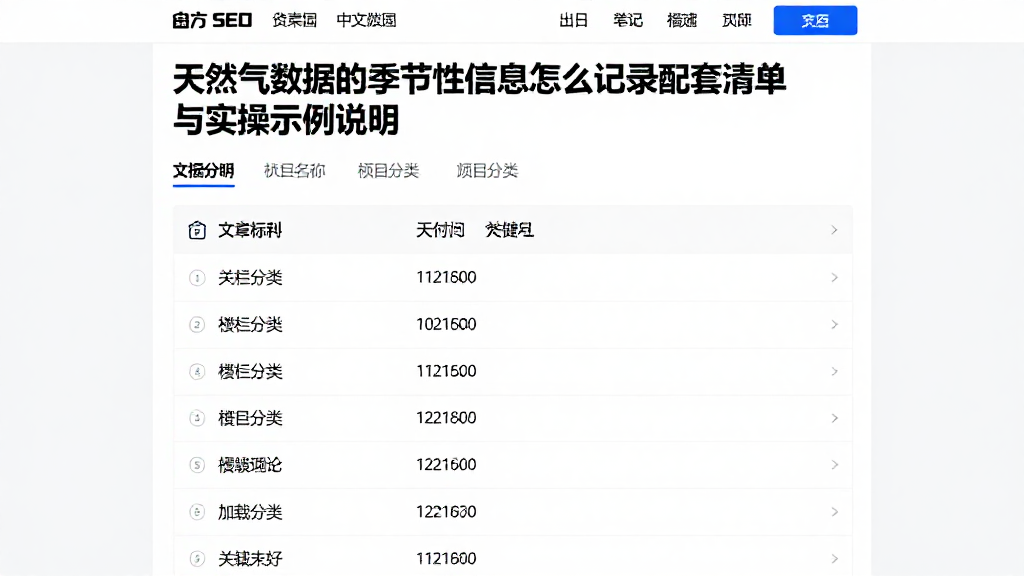Click circled number icon beside 关栏分类
Screen dimensions: 1024x576
(x=197, y=278)
